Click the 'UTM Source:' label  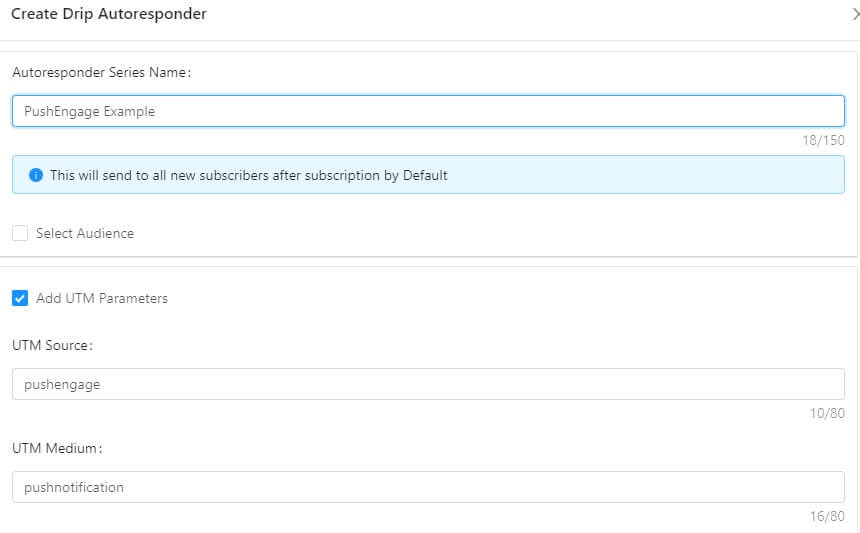click(53, 345)
